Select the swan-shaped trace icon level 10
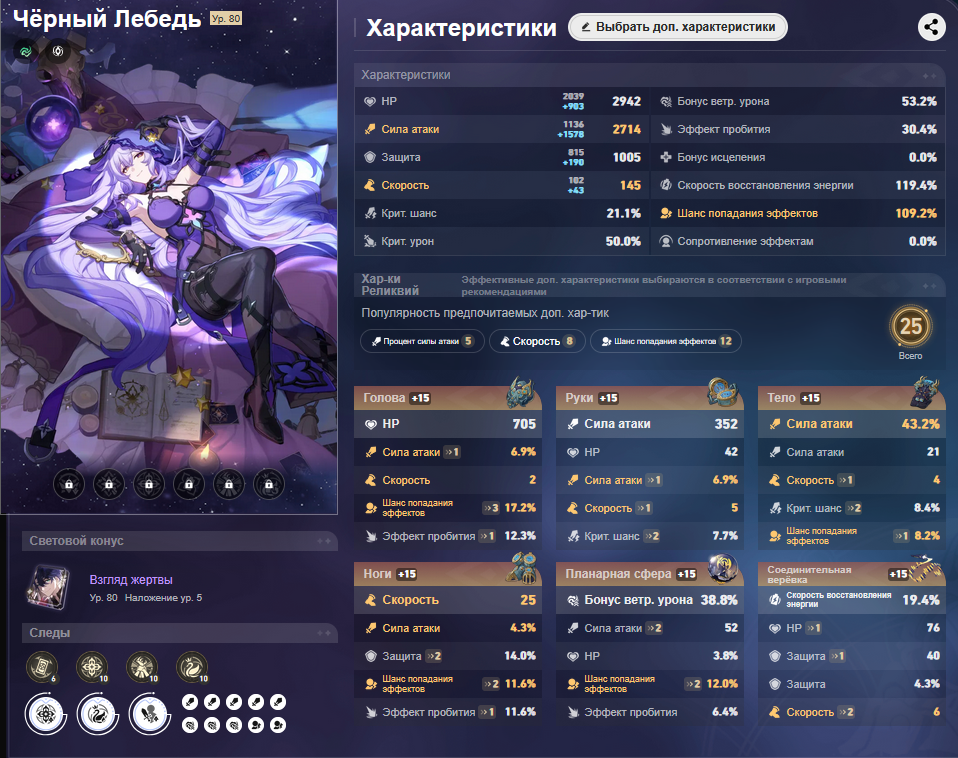 point(192,667)
